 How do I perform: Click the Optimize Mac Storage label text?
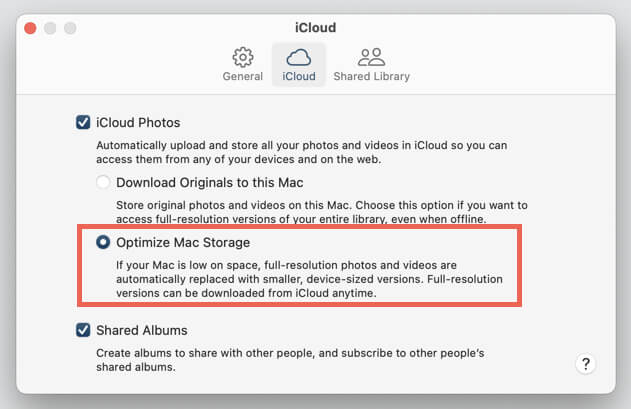pyautogui.click(x=183, y=242)
